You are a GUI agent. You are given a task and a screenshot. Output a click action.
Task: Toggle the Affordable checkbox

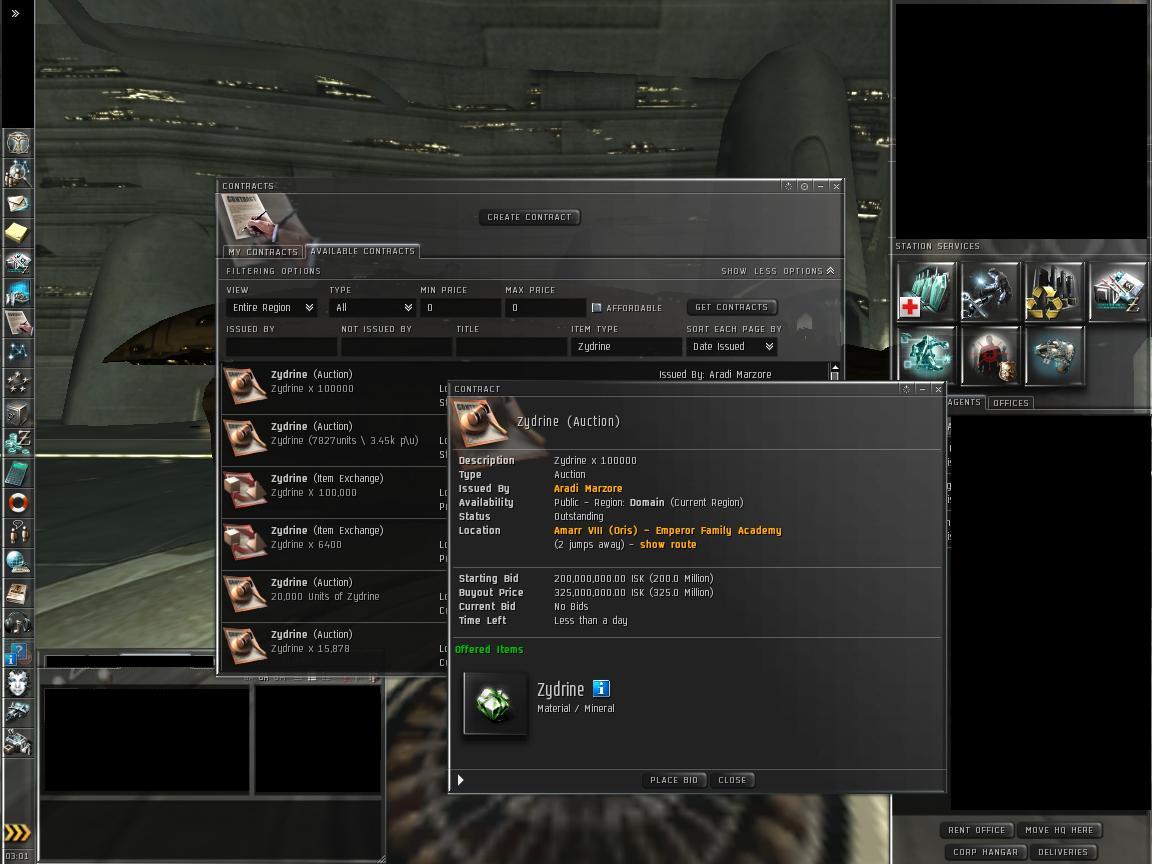click(x=597, y=308)
